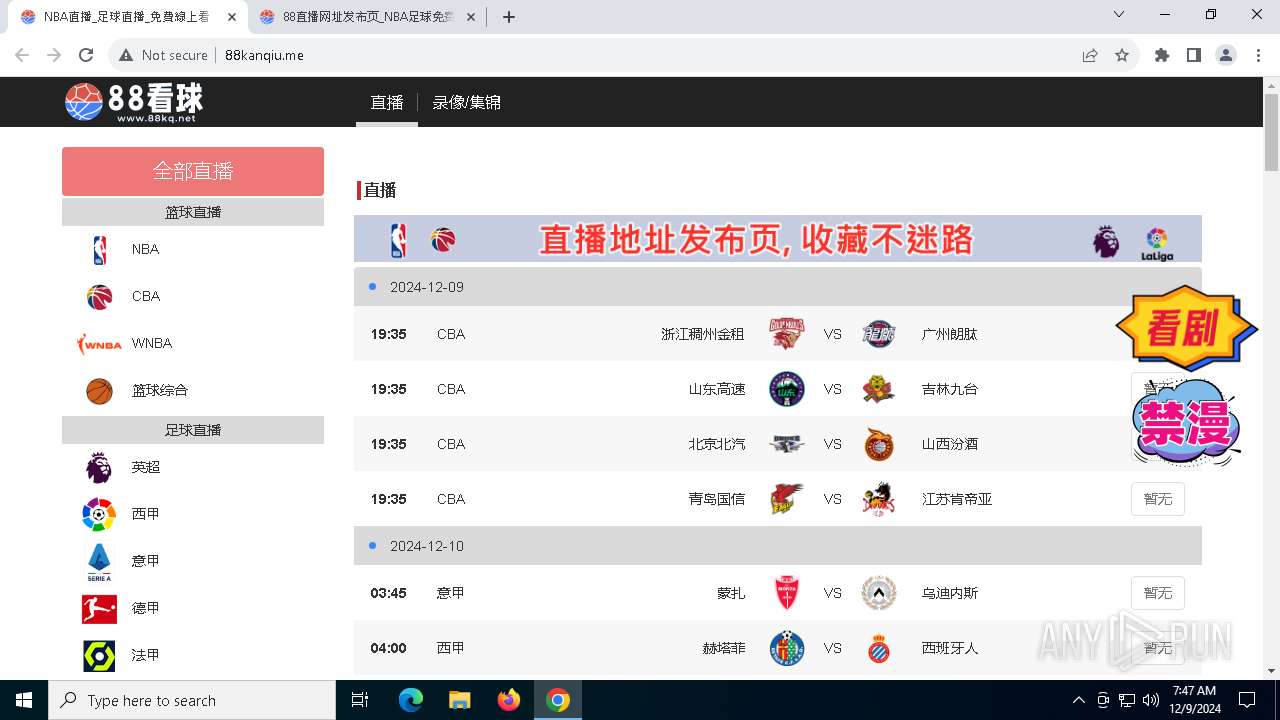Image resolution: width=1280 pixels, height=720 pixels.
Task: Open 看剧 floating ad badge
Action: pos(1186,328)
